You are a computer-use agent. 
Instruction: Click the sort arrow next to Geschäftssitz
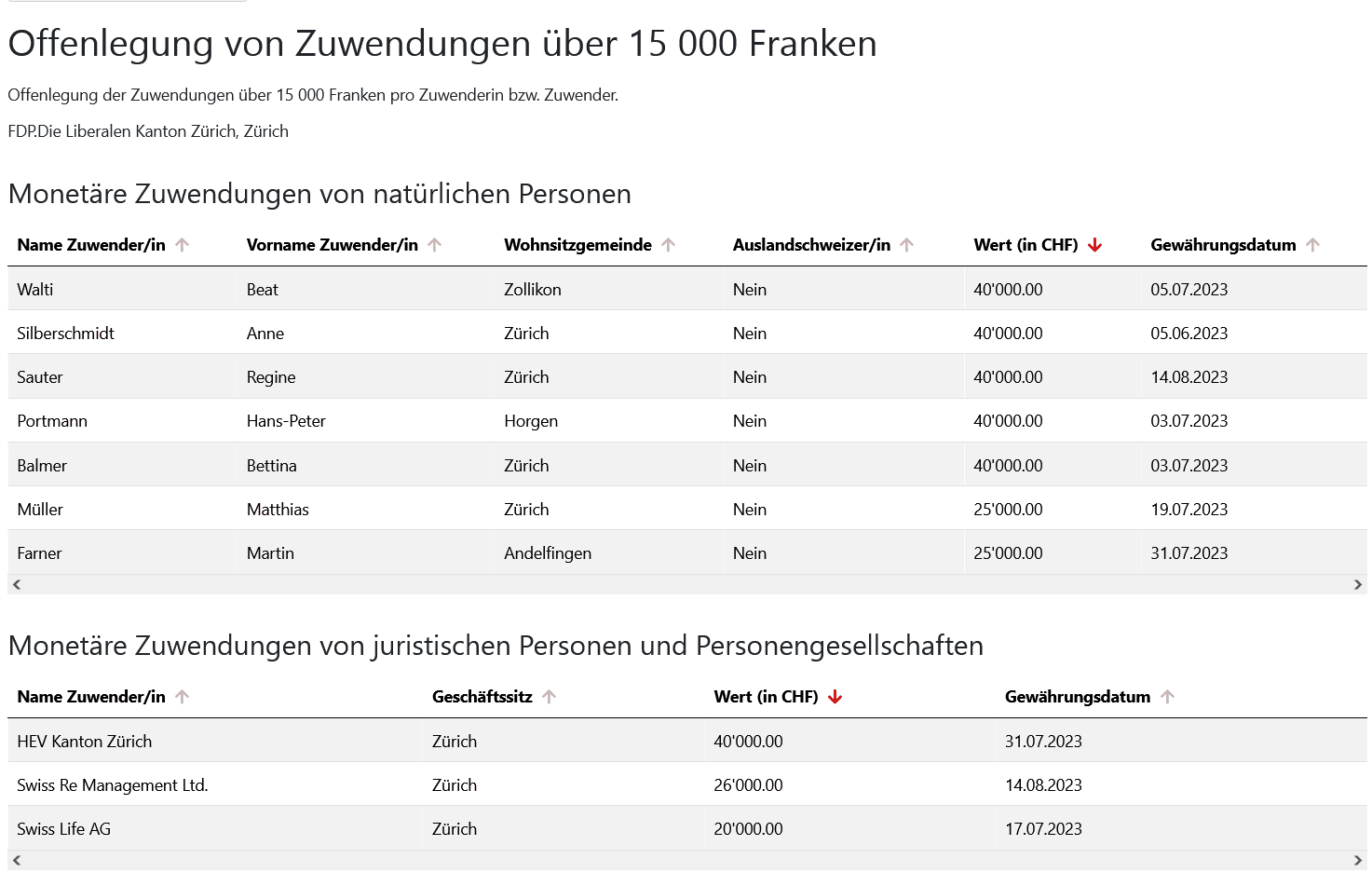click(x=549, y=697)
